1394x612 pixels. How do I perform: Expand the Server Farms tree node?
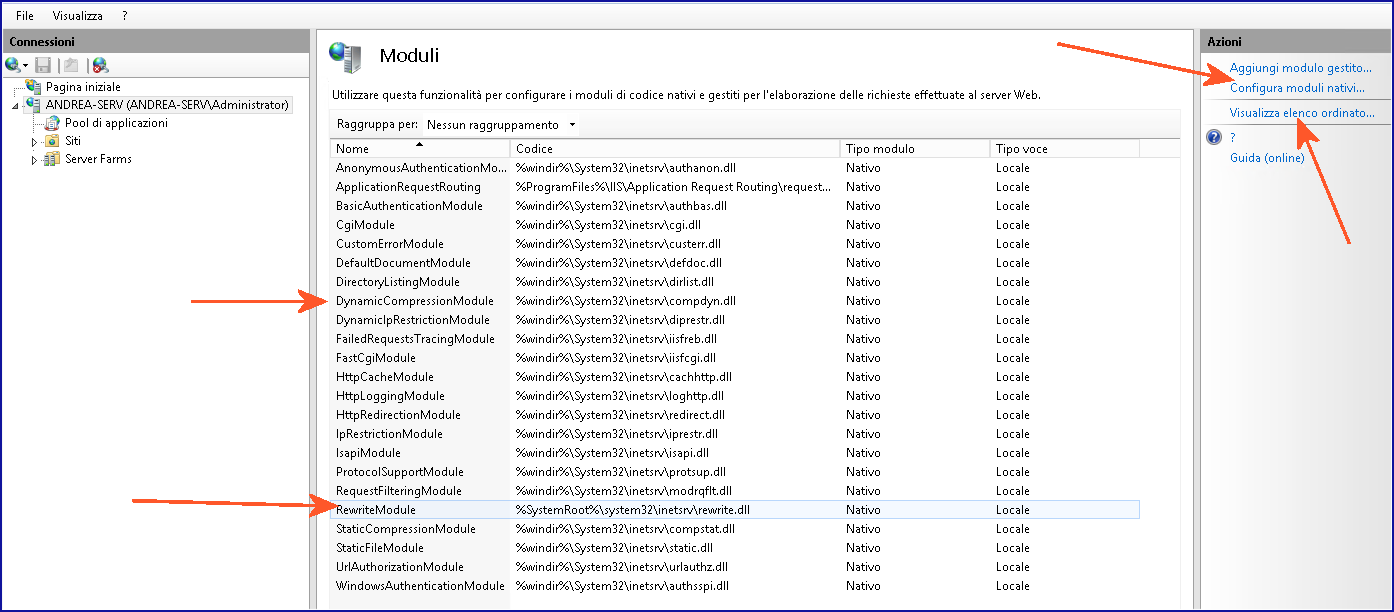pyautogui.click(x=35, y=160)
